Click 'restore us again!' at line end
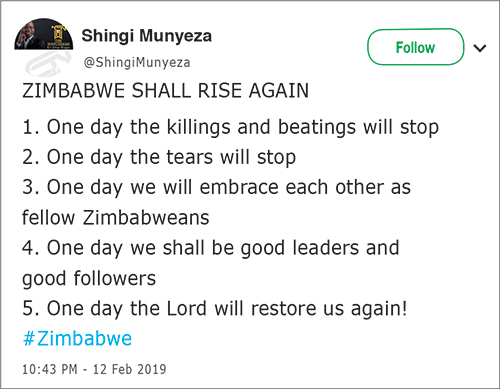The image size is (500, 389). [329, 308]
